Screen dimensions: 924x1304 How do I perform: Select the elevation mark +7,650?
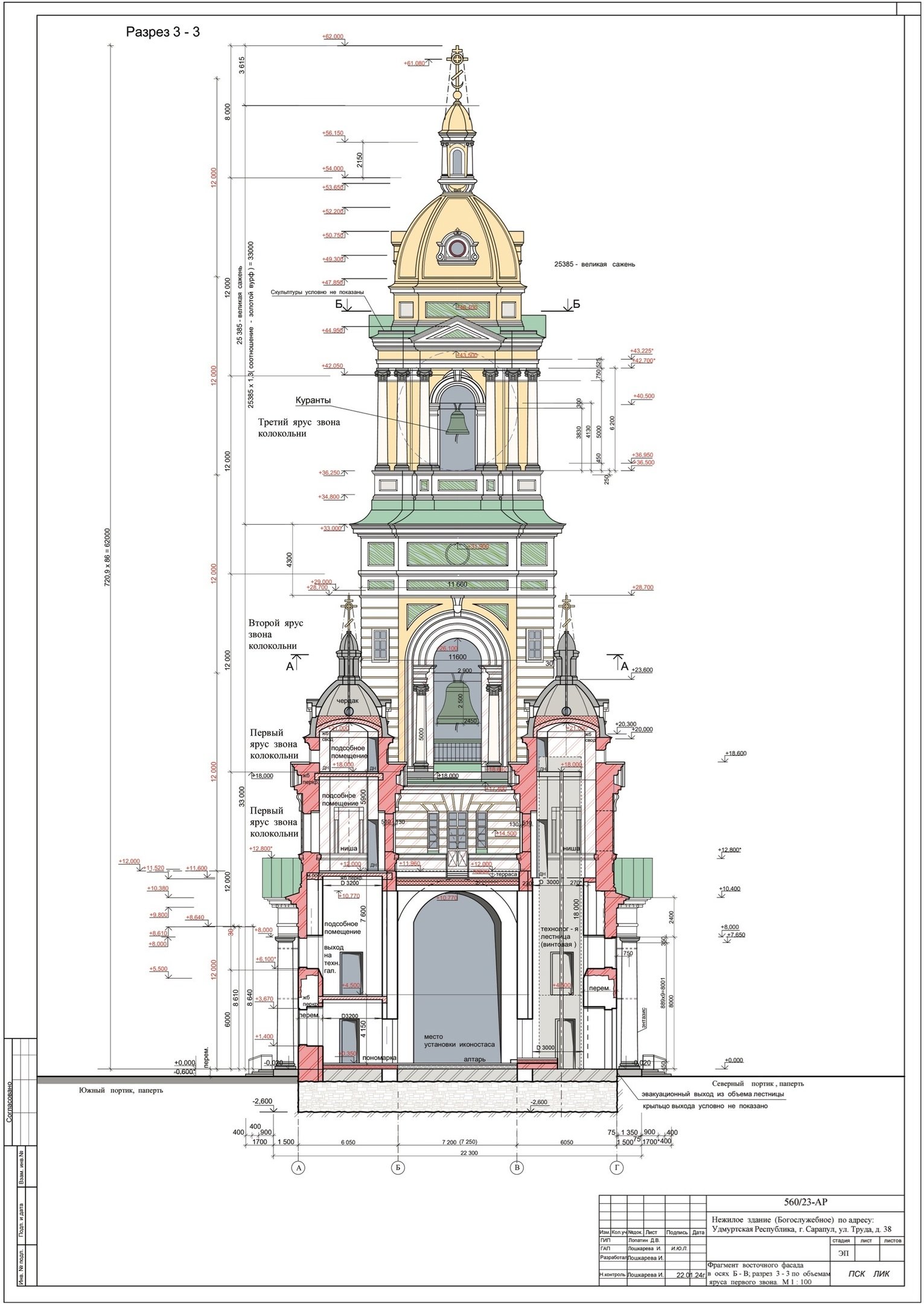(737, 935)
